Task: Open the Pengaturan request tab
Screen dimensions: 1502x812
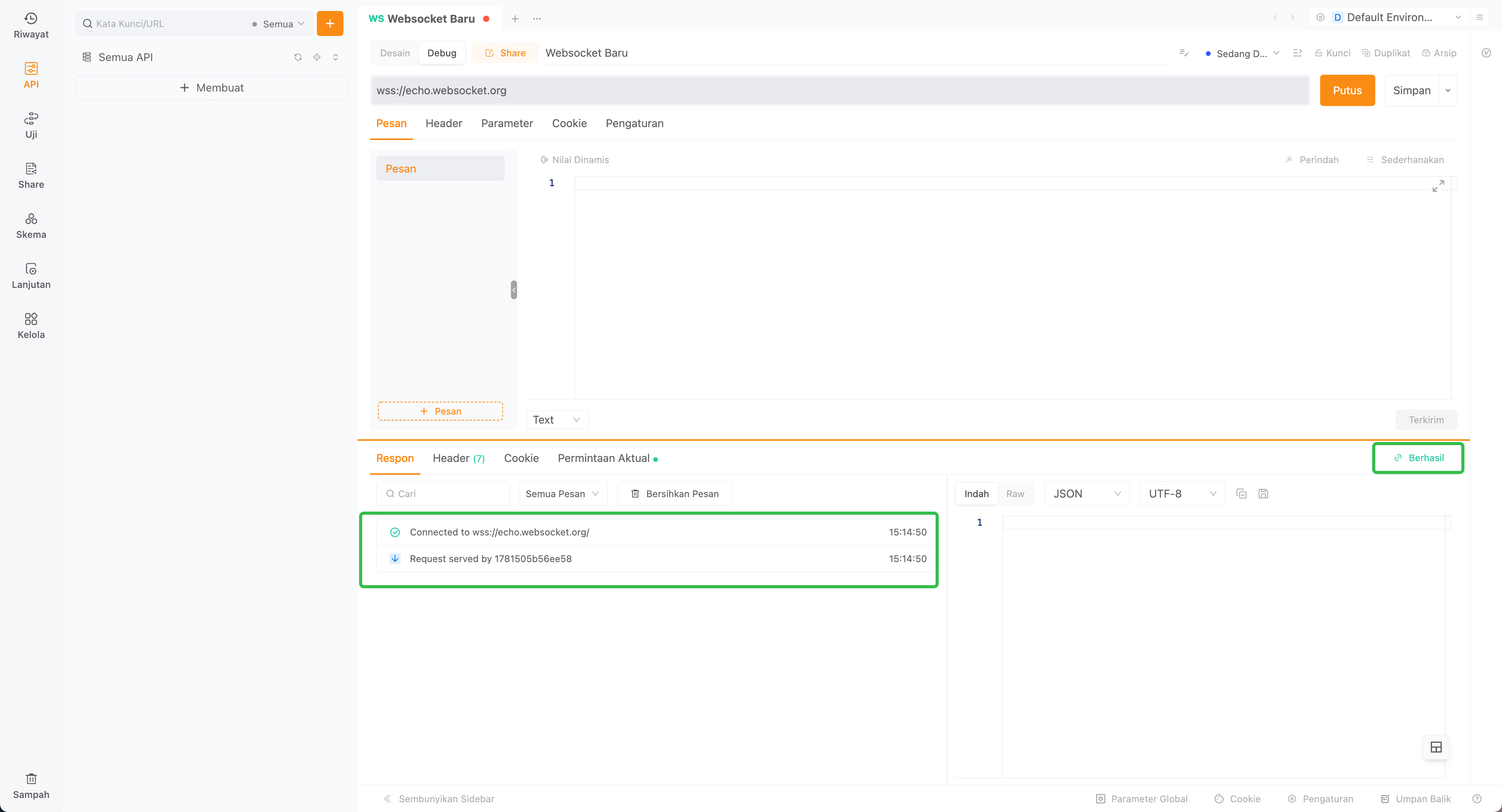Action: [x=634, y=124]
